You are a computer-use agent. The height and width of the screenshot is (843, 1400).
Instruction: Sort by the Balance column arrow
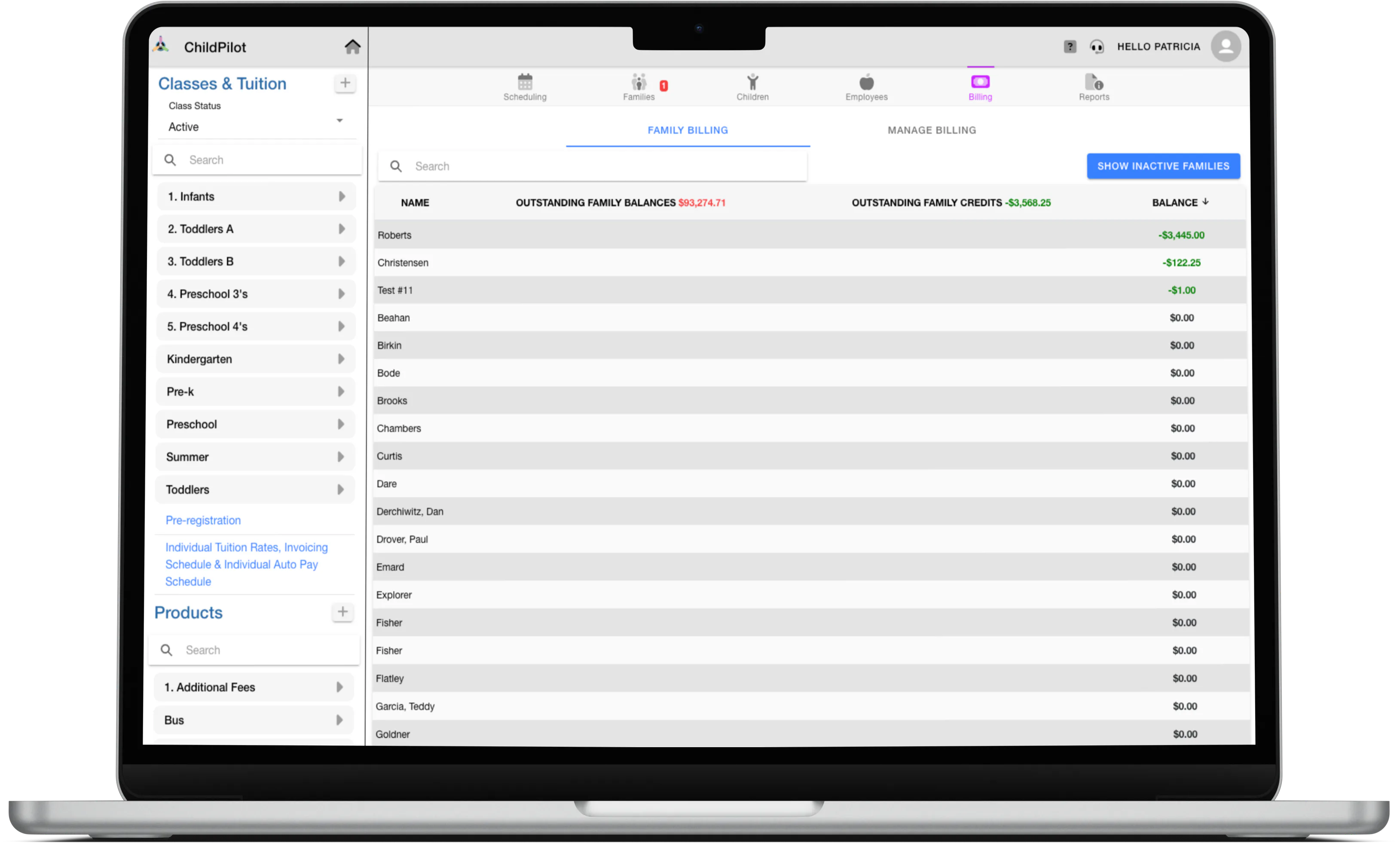click(1205, 202)
